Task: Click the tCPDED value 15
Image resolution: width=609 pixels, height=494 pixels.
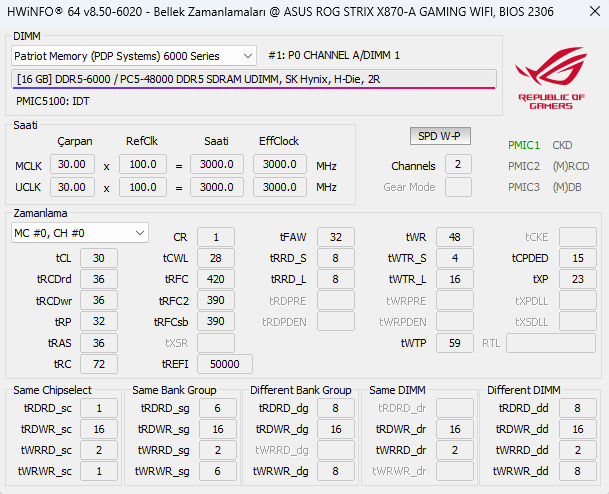Action: click(x=578, y=258)
